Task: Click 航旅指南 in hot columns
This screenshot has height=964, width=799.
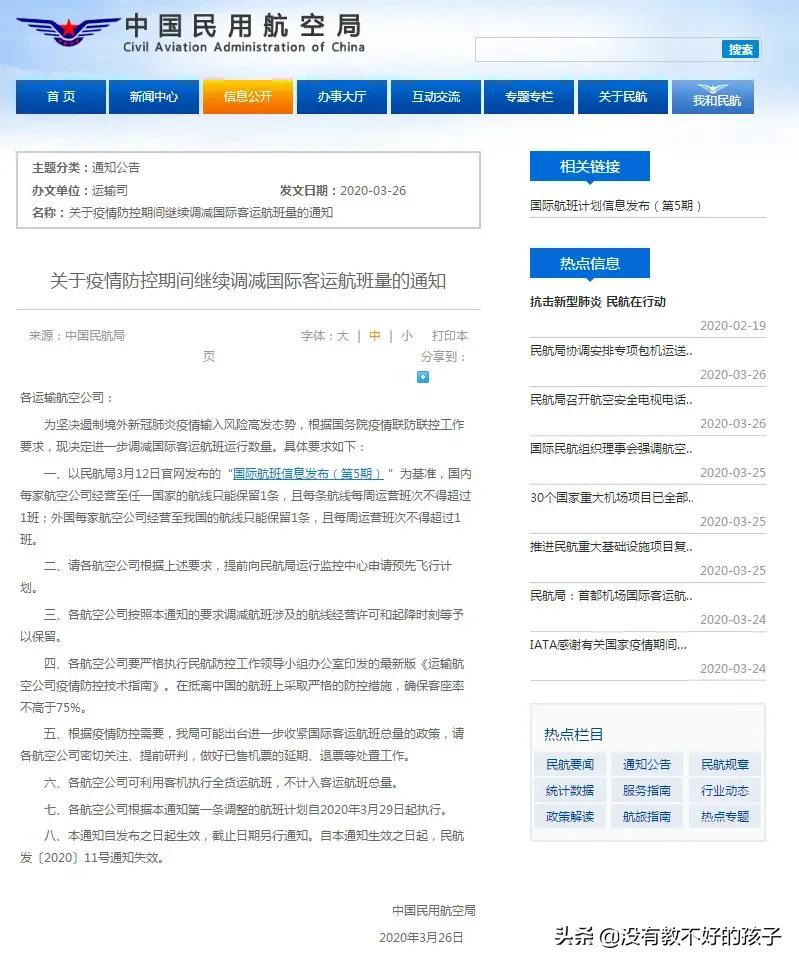Action: pos(647,816)
